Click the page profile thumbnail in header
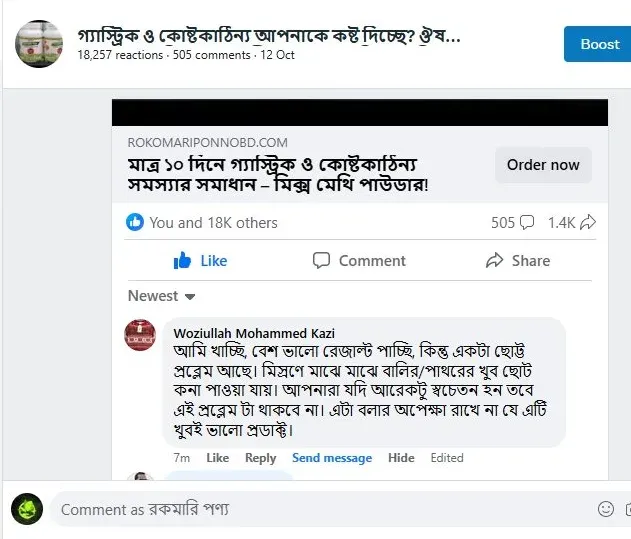 (x=39, y=44)
